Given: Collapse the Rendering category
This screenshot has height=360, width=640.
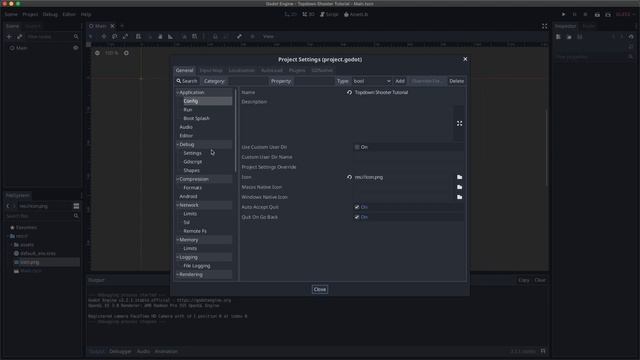Looking at the screenshot, I should pyautogui.click(x=178, y=275).
